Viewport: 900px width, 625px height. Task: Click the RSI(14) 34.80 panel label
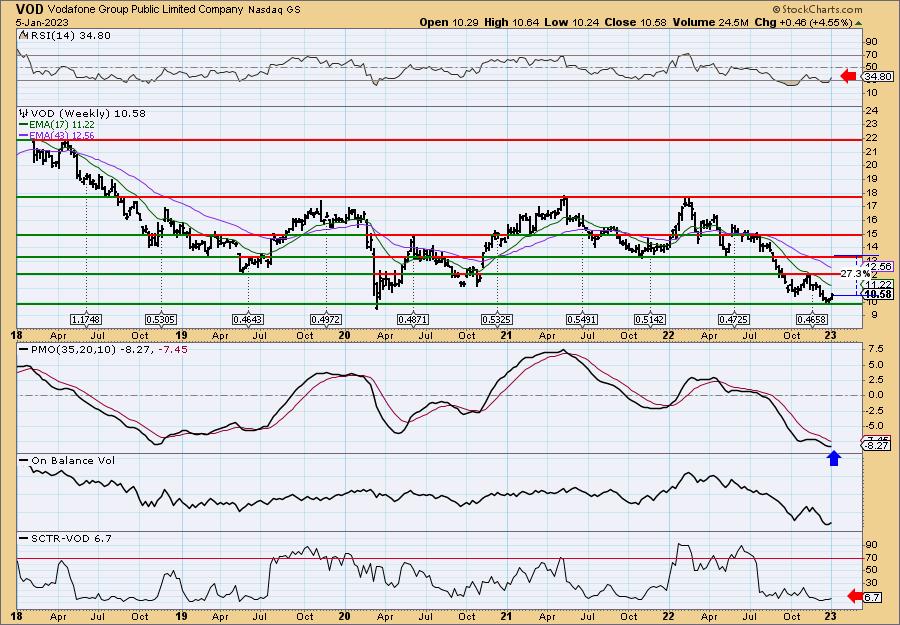[x=69, y=35]
